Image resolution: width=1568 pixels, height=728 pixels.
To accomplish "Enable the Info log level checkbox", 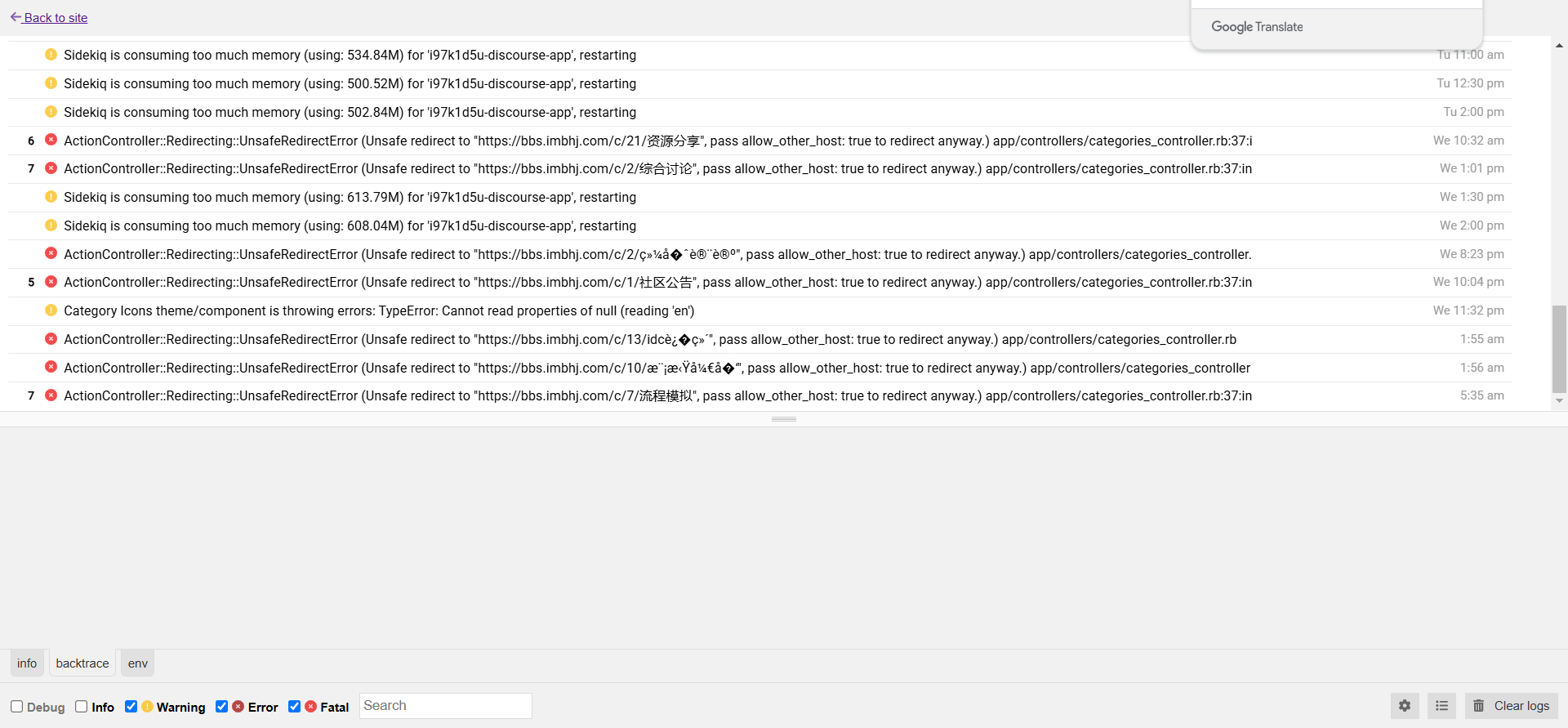I will point(82,707).
